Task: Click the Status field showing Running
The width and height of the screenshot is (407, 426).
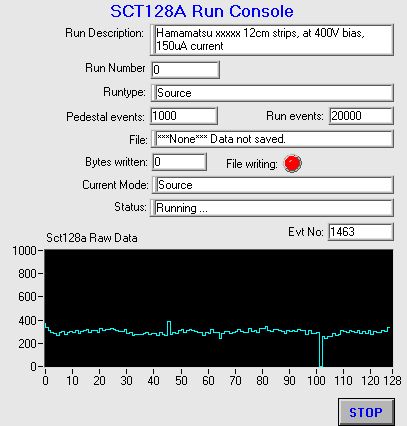Action: click(x=272, y=208)
